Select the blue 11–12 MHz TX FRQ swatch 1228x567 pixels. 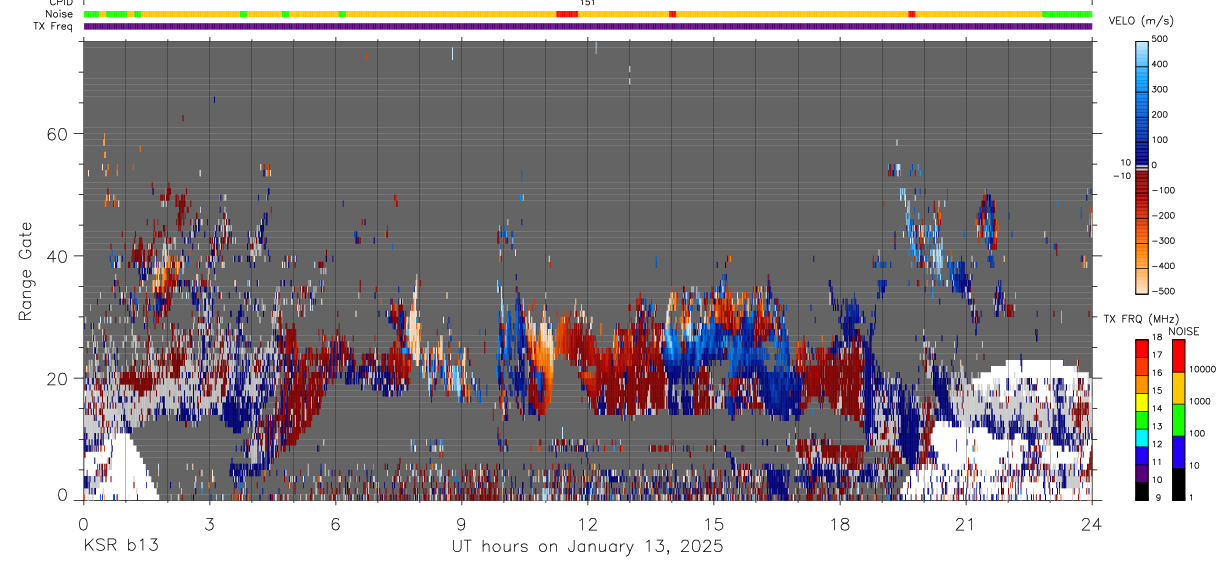pos(1141,455)
